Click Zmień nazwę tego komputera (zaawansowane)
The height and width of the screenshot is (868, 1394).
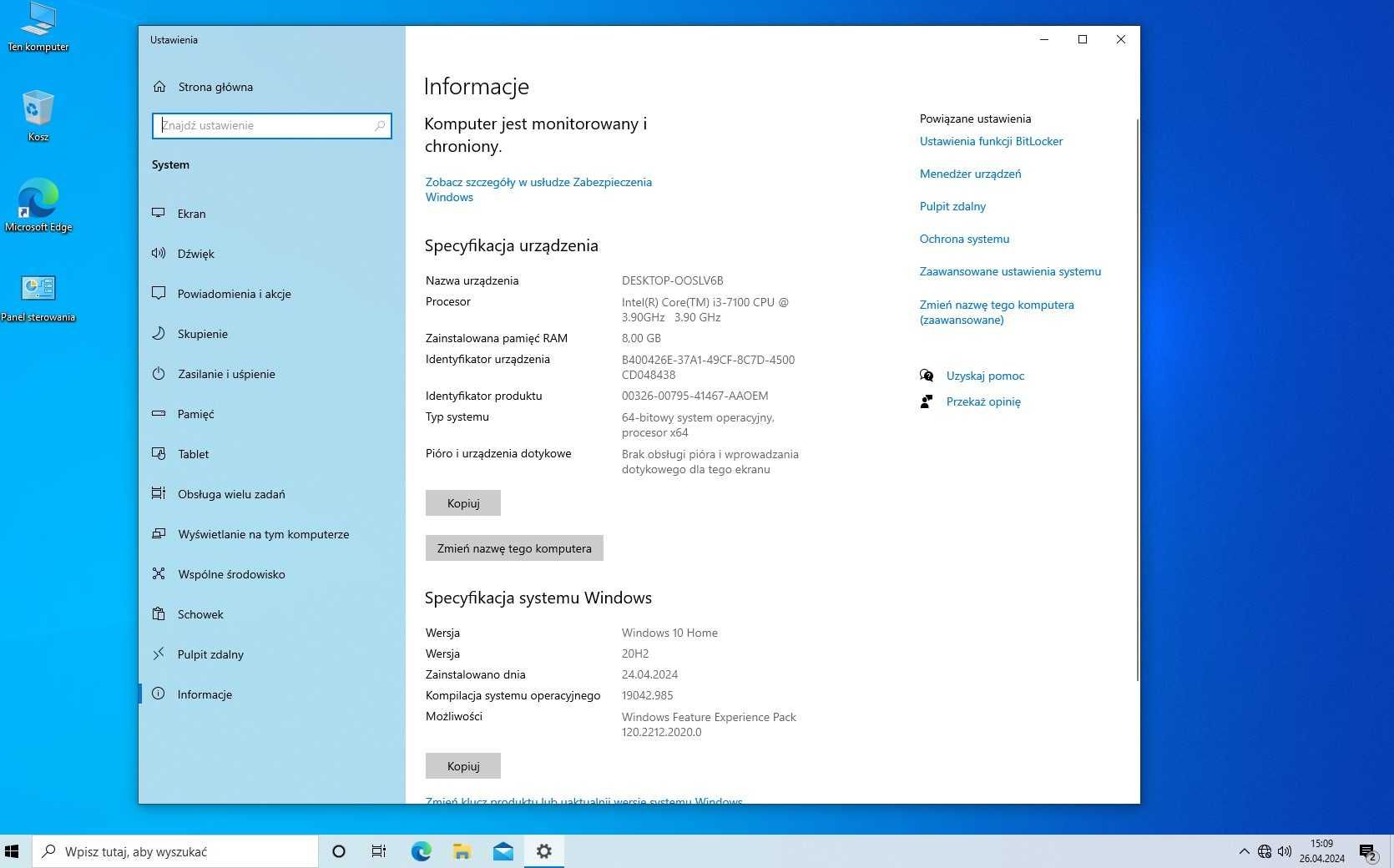click(997, 312)
